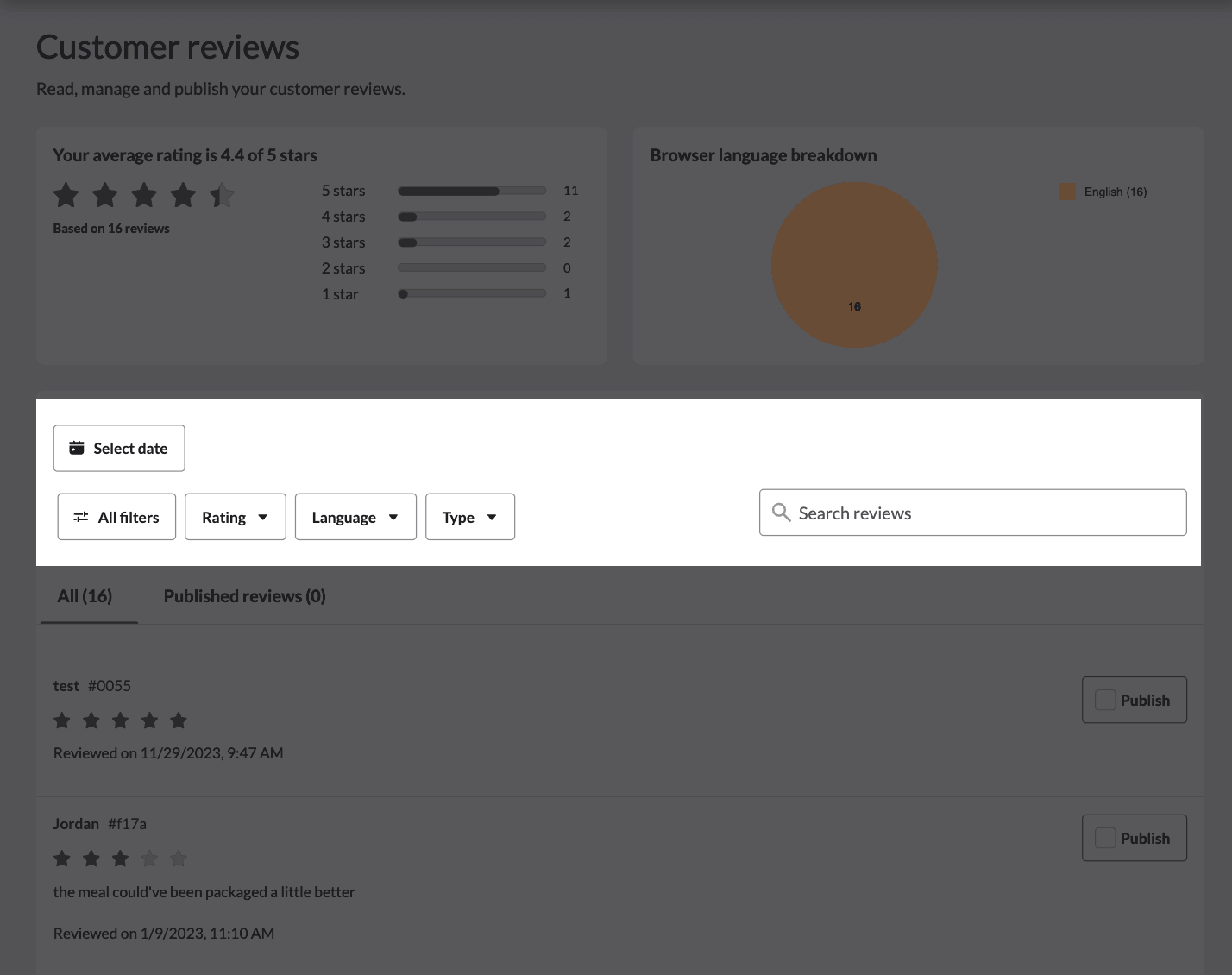The image size is (1232, 975).
Task: Click the English segment of the pie chart
Action: click(854, 265)
